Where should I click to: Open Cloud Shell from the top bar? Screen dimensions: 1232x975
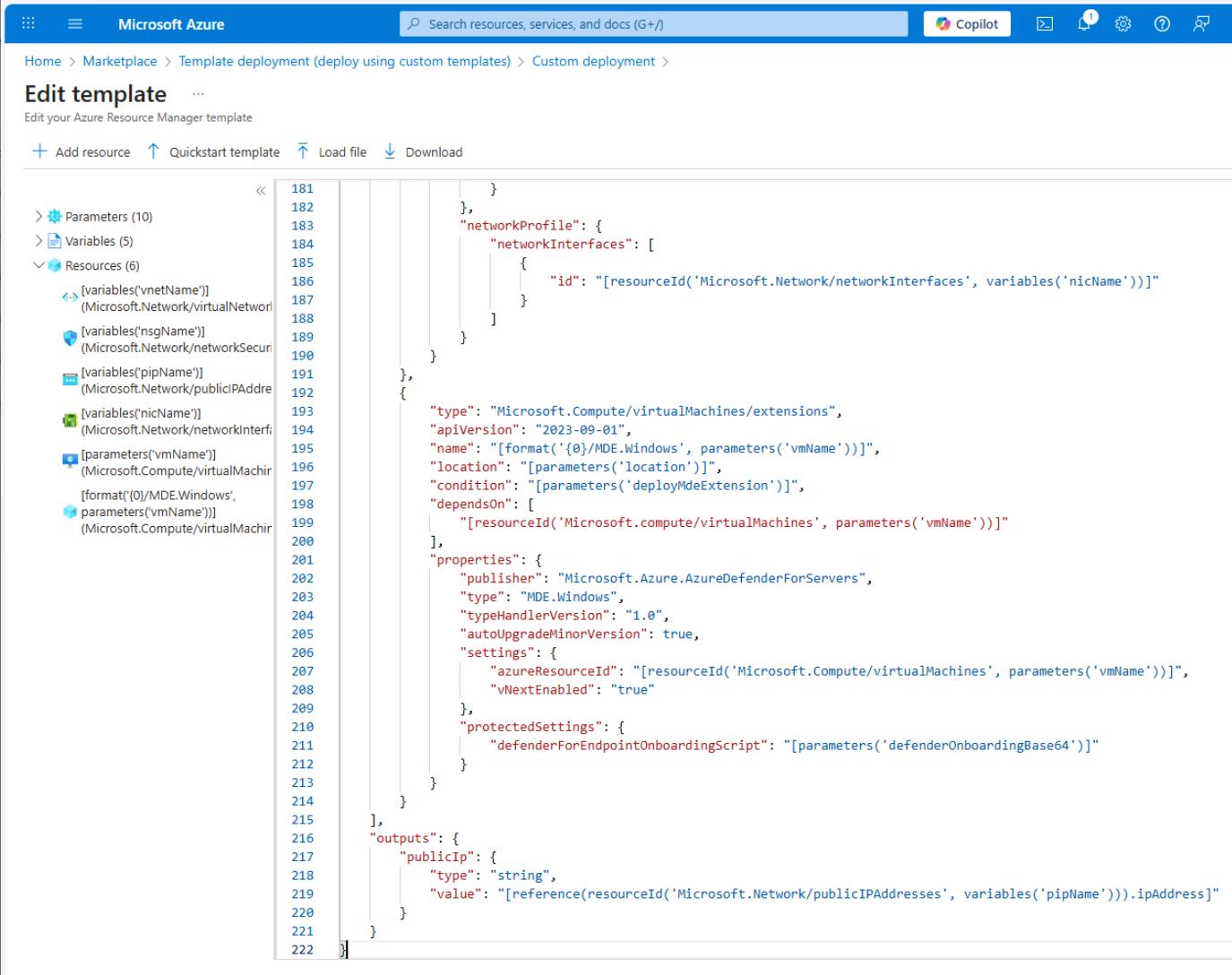pos(1045,24)
